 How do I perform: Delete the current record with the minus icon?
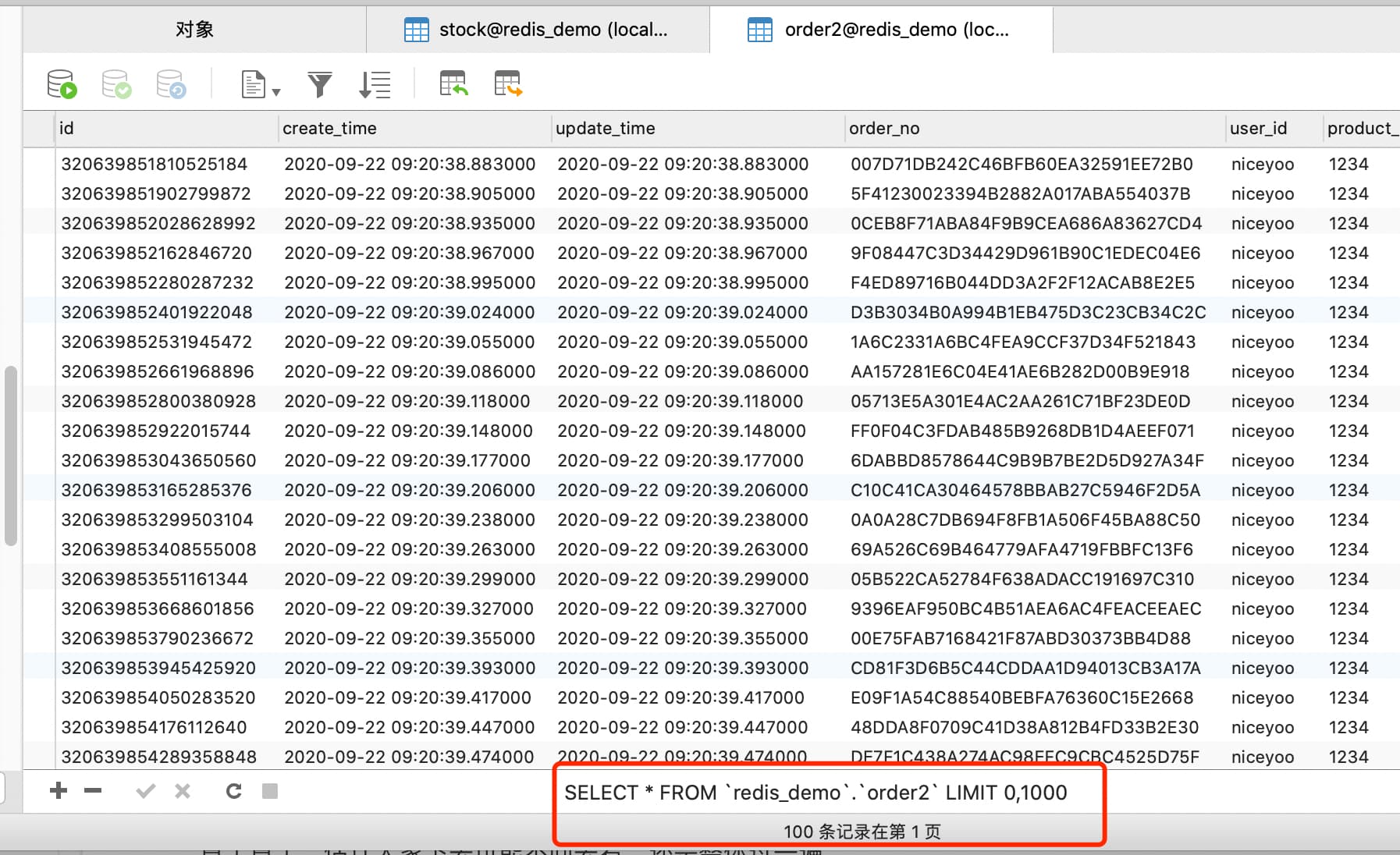click(92, 790)
